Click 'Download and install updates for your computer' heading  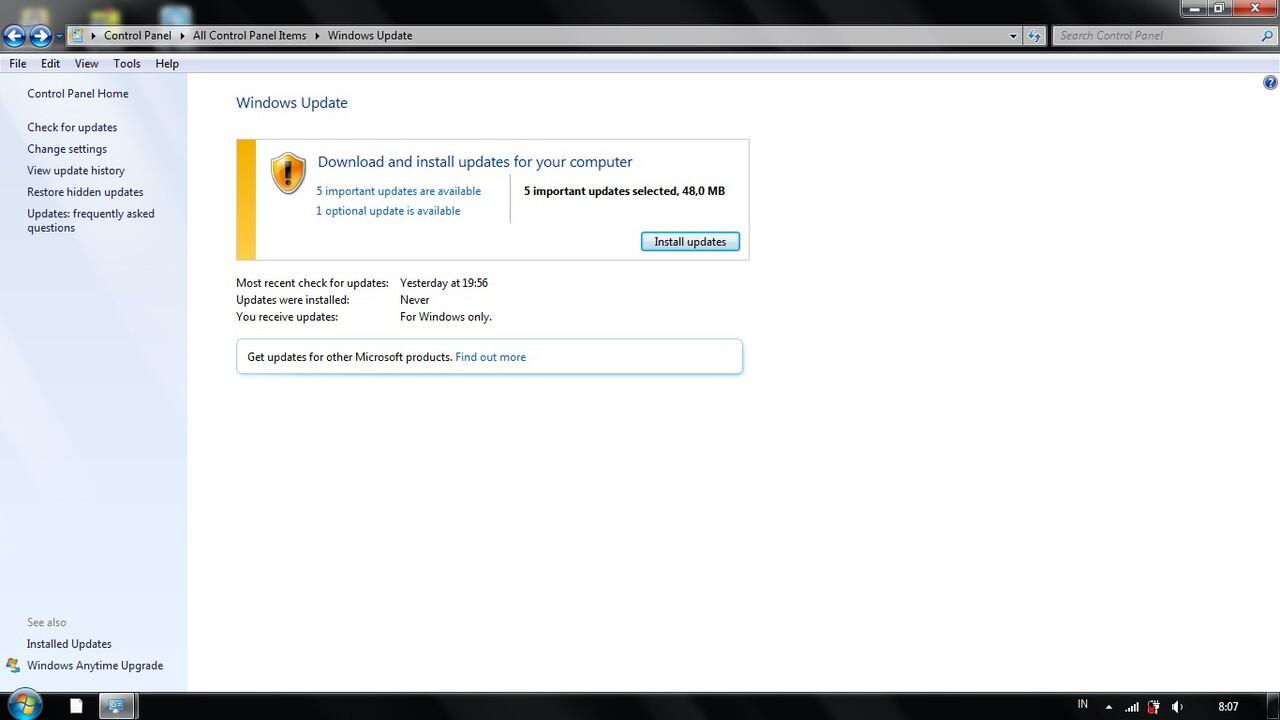coord(475,162)
